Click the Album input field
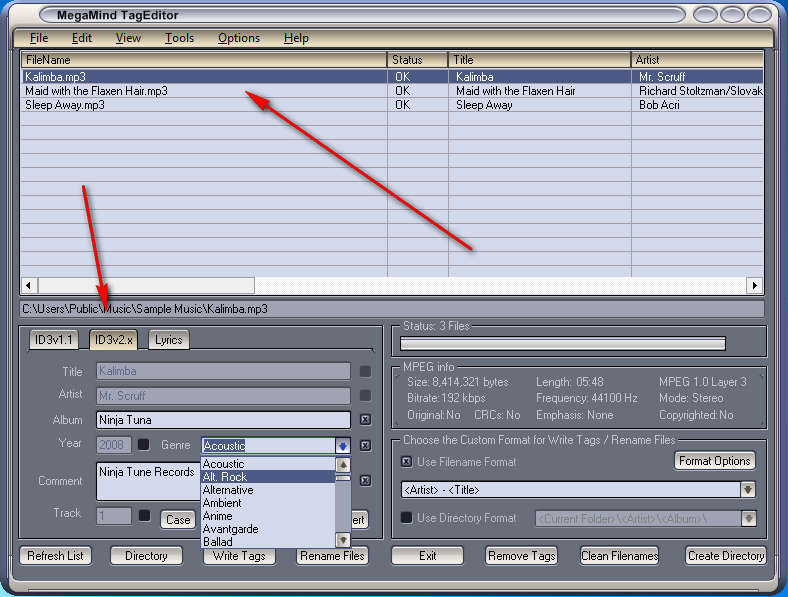 (x=223, y=420)
